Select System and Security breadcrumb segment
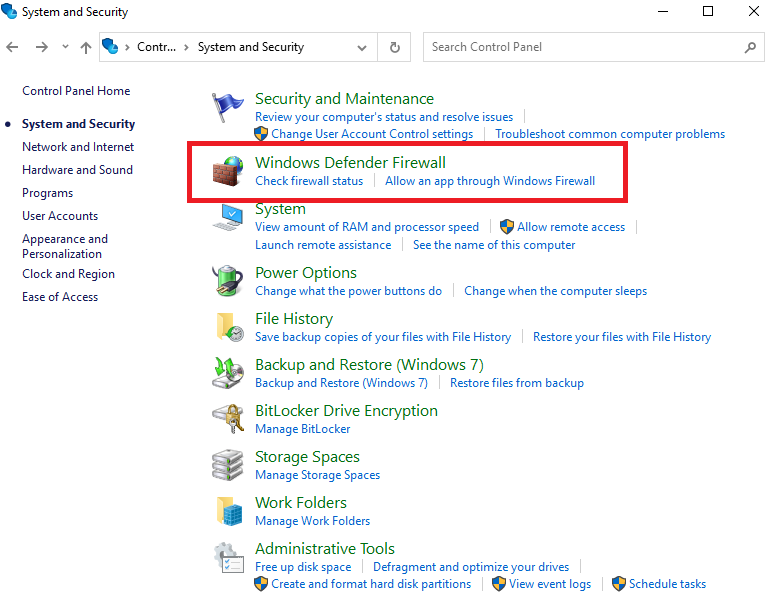The height and width of the screenshot is (615, 765). tap(251, 47)
